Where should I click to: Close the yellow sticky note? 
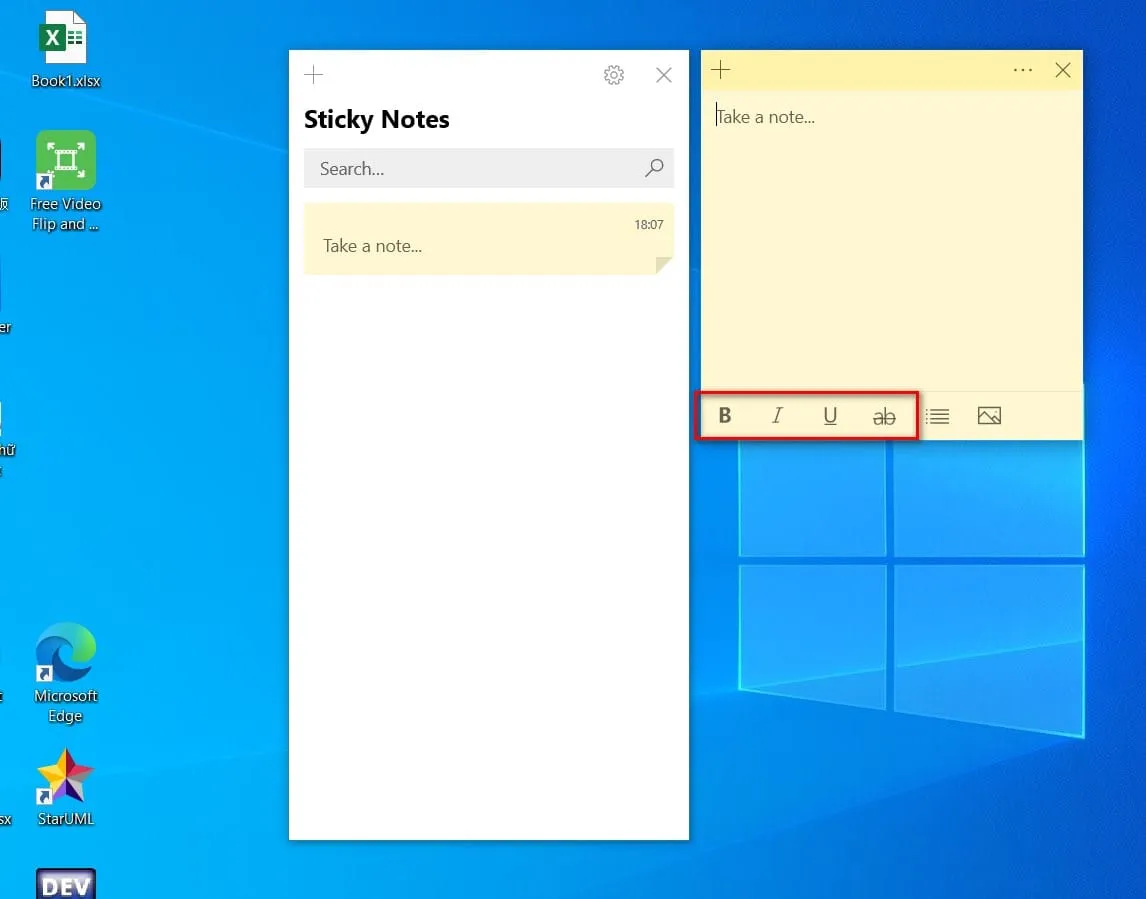click(1063, 70)
